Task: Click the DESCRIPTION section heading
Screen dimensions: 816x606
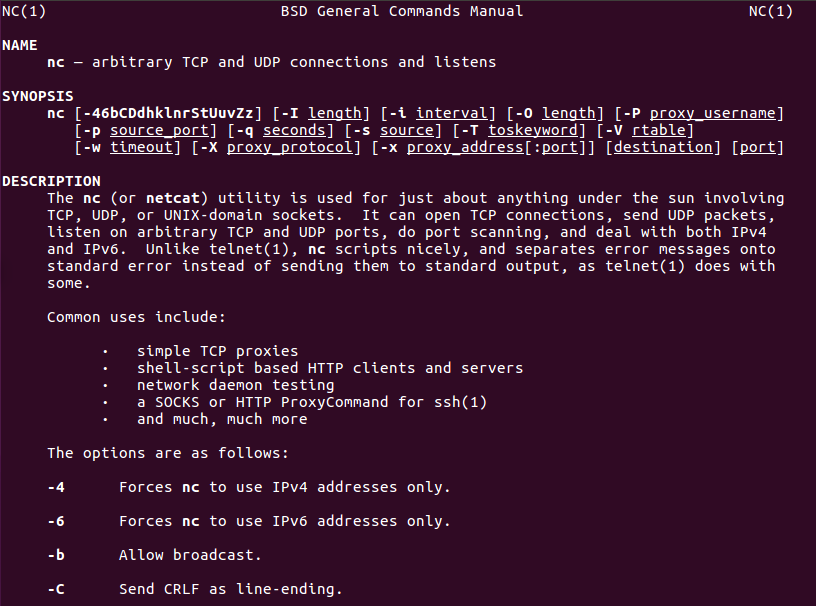Action: (x=51, y=181)
